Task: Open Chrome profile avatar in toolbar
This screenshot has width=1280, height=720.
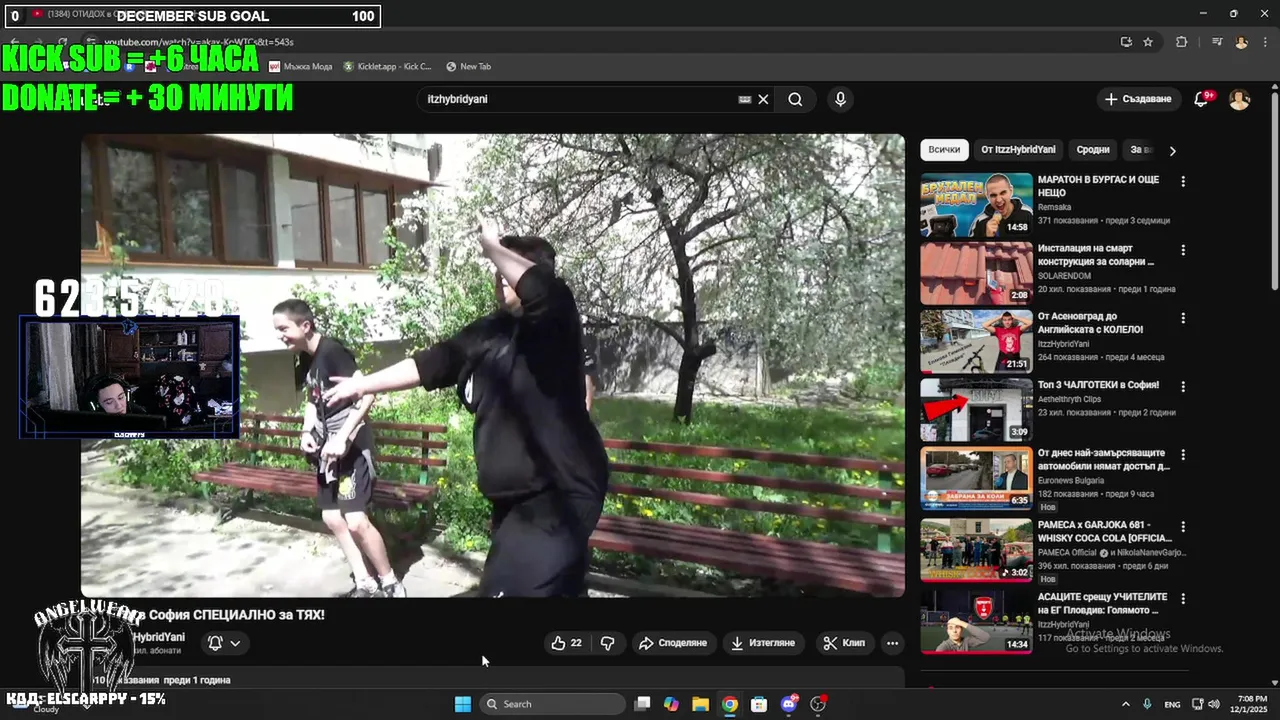Action: pyautogui.click(x=1241, y=42)
